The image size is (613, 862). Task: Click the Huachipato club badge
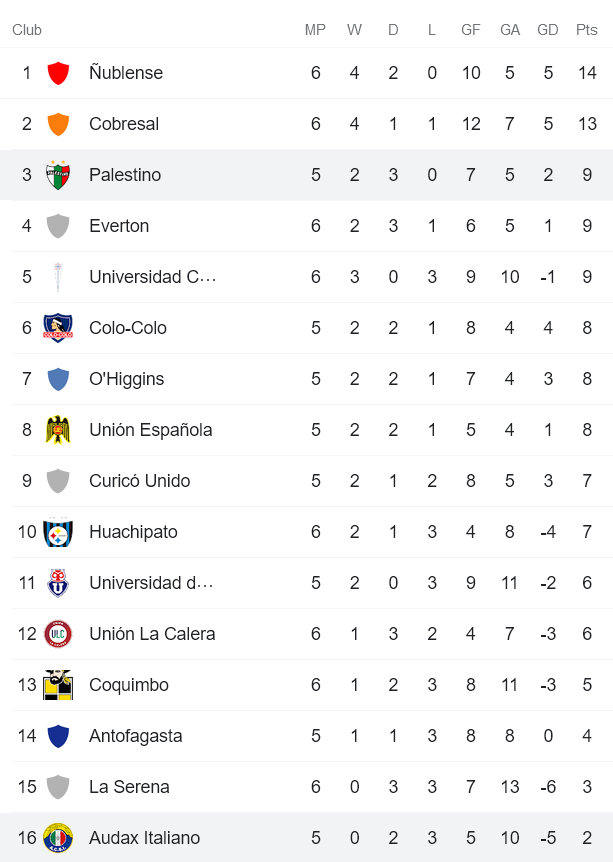click(x=58, y=532)
